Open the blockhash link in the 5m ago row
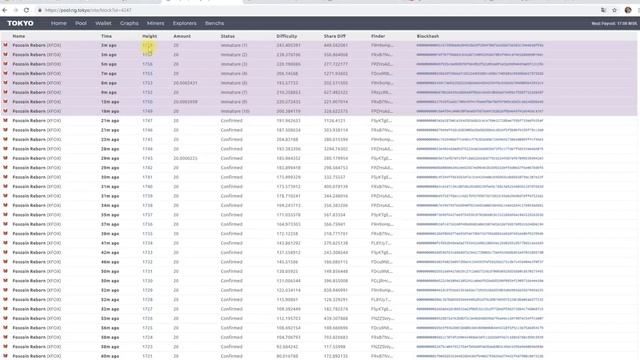This screenshot has height=360, width=640. 480,64
